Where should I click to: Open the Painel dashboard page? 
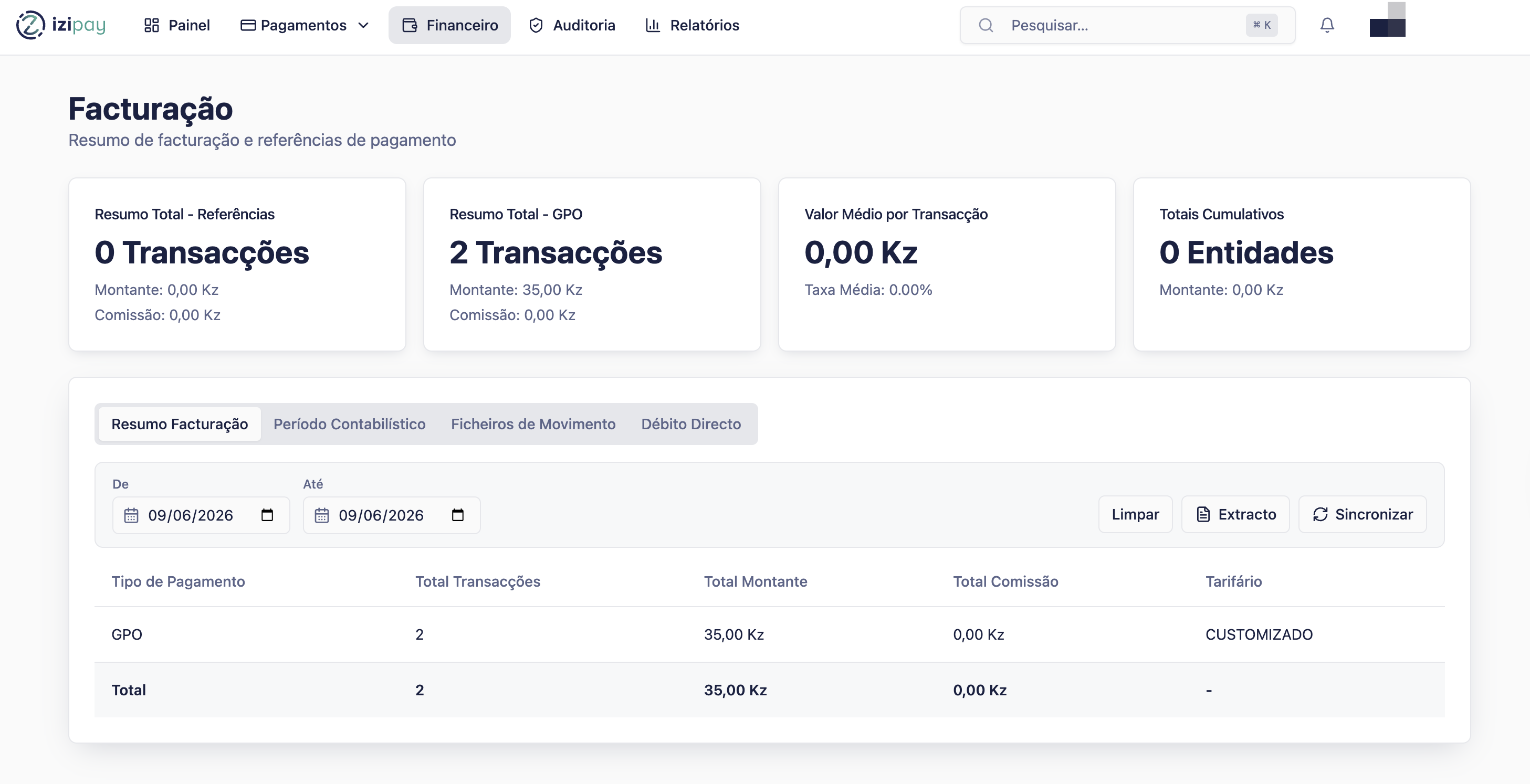[177, 25]
